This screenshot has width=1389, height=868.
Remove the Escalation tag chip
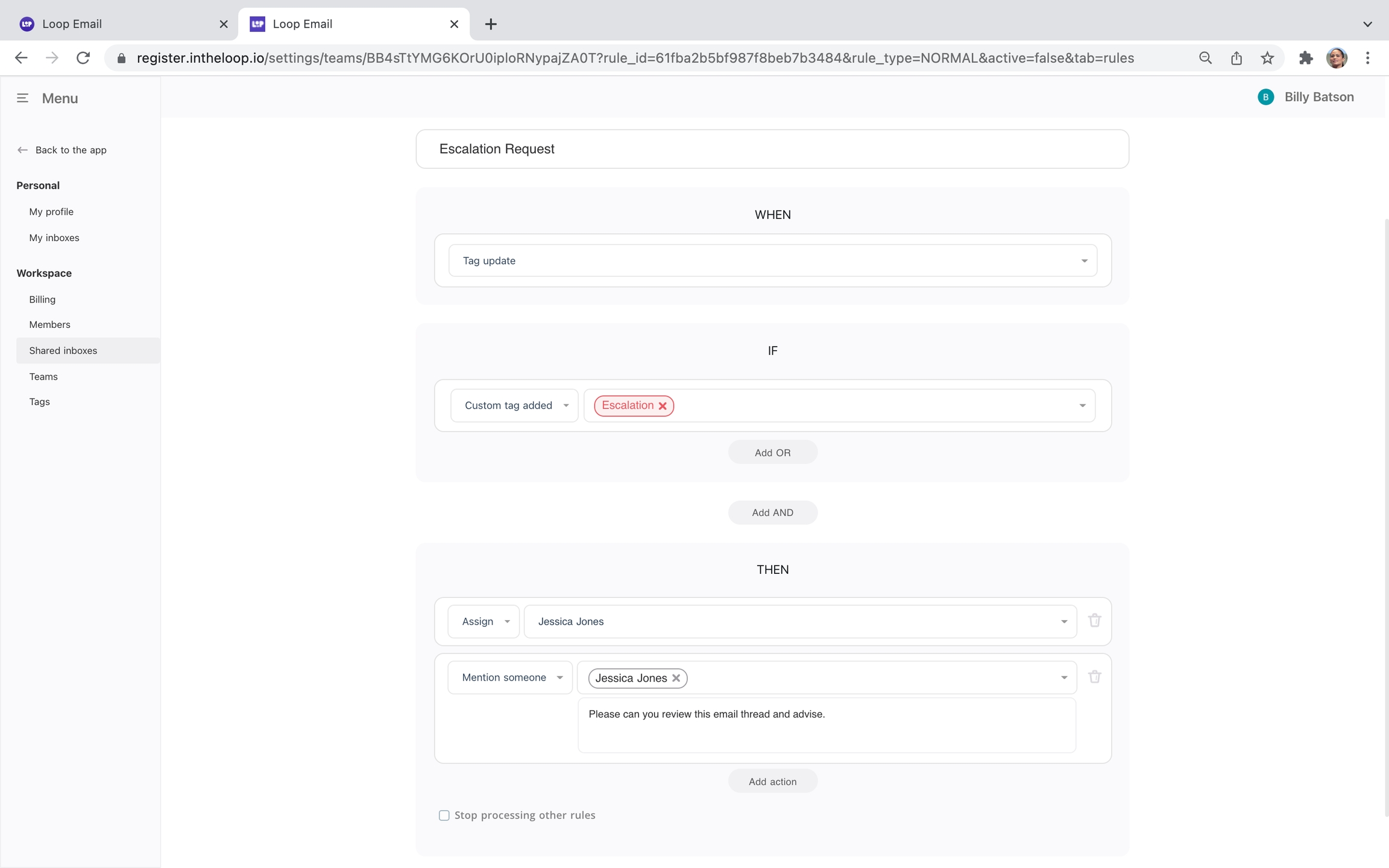663,406
